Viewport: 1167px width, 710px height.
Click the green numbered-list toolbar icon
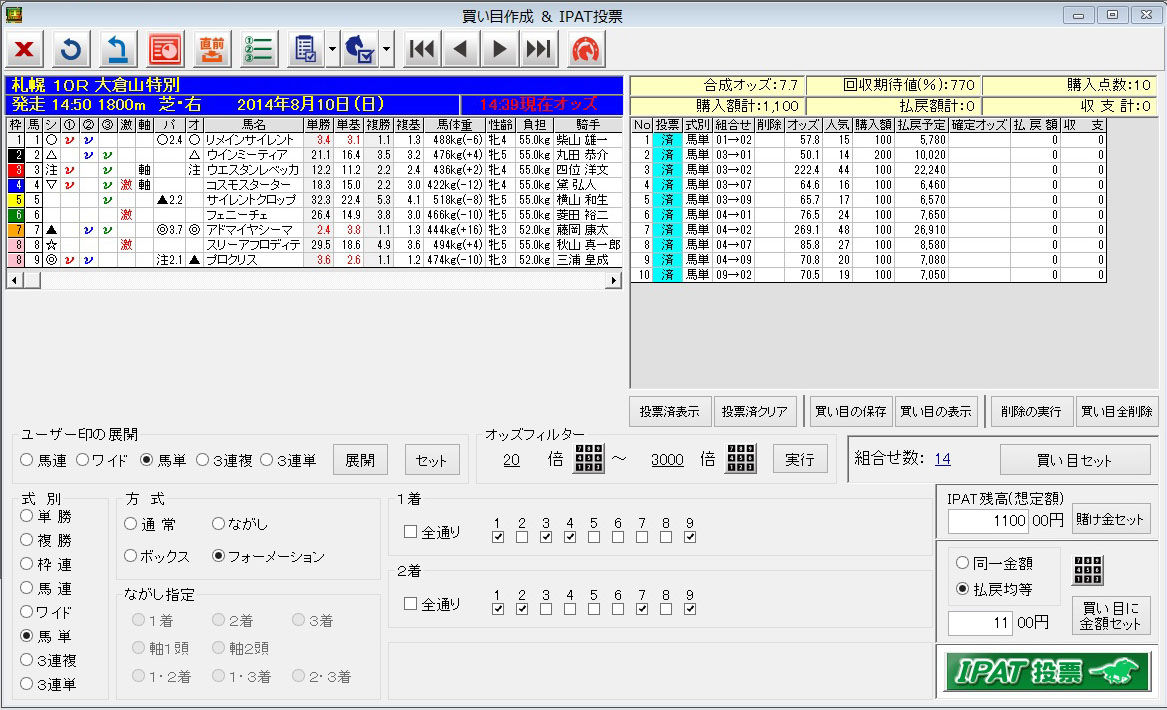[x=259, y=50]
